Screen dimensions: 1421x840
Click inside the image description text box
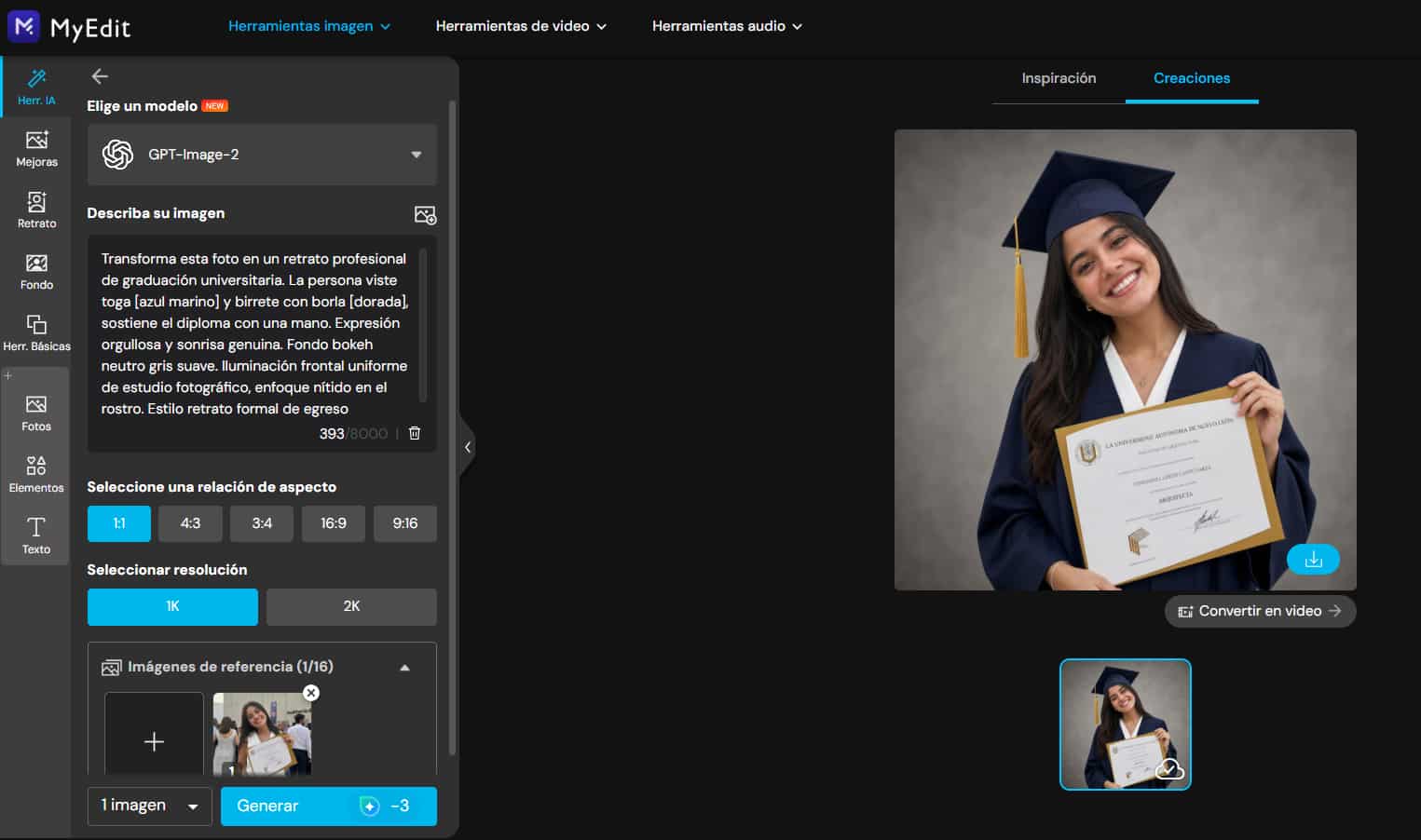tap(256, 333)
